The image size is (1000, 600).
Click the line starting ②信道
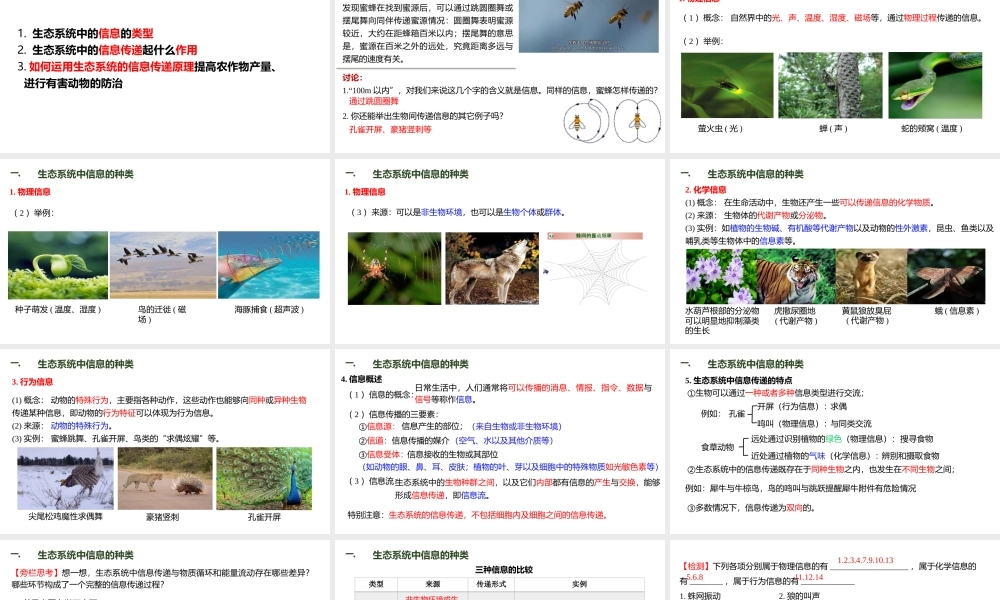click(x=456, y=441)
